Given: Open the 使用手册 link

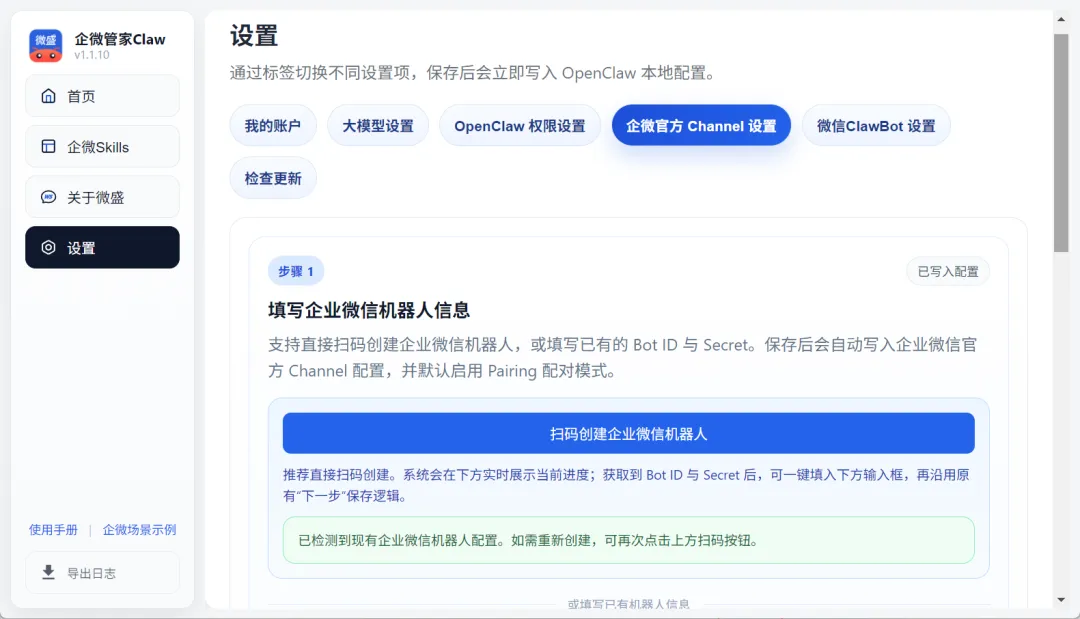Looking at the screenshot, I should [53, 529].
